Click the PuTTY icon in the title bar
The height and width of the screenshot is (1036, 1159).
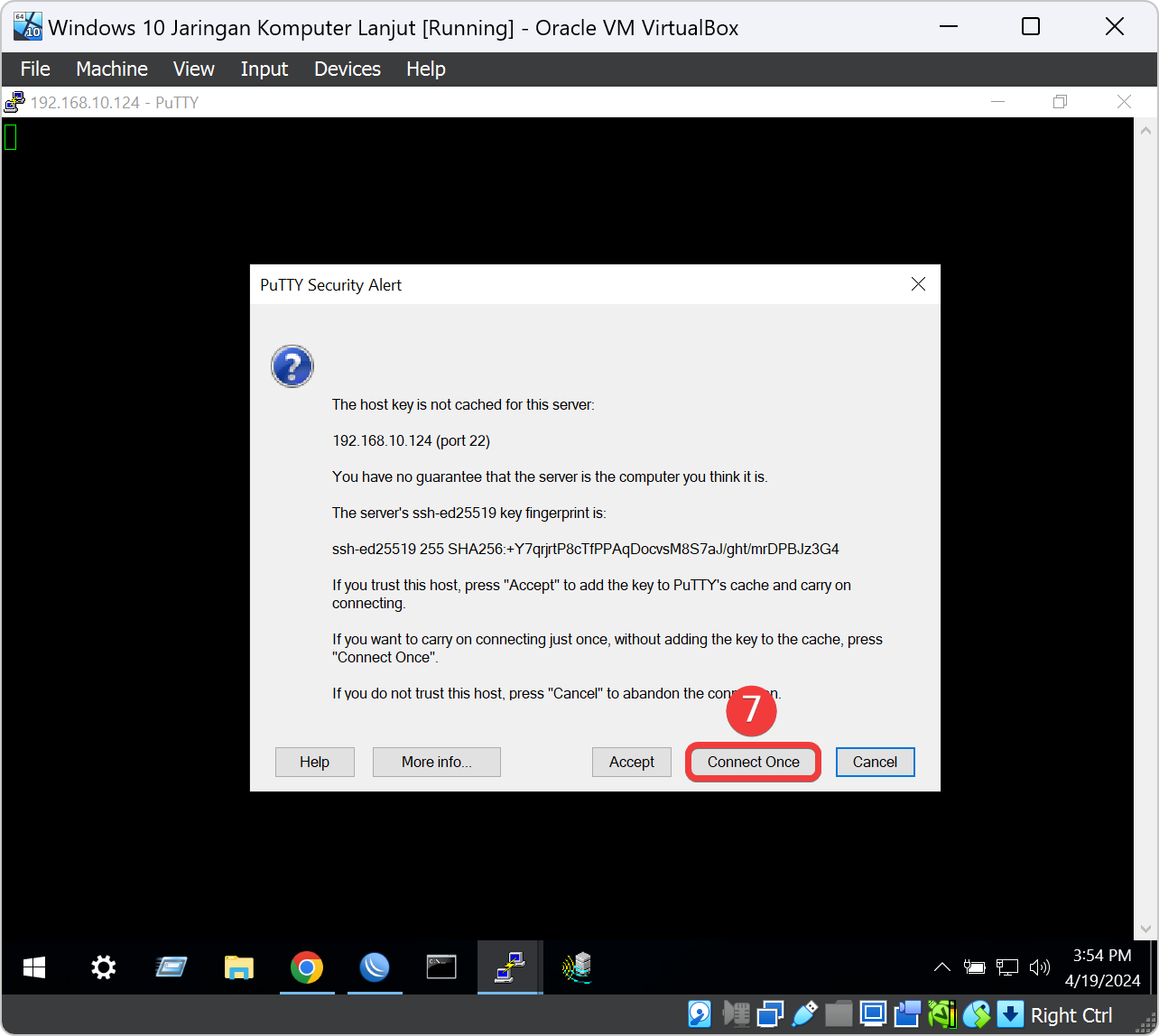coord(14,102)
